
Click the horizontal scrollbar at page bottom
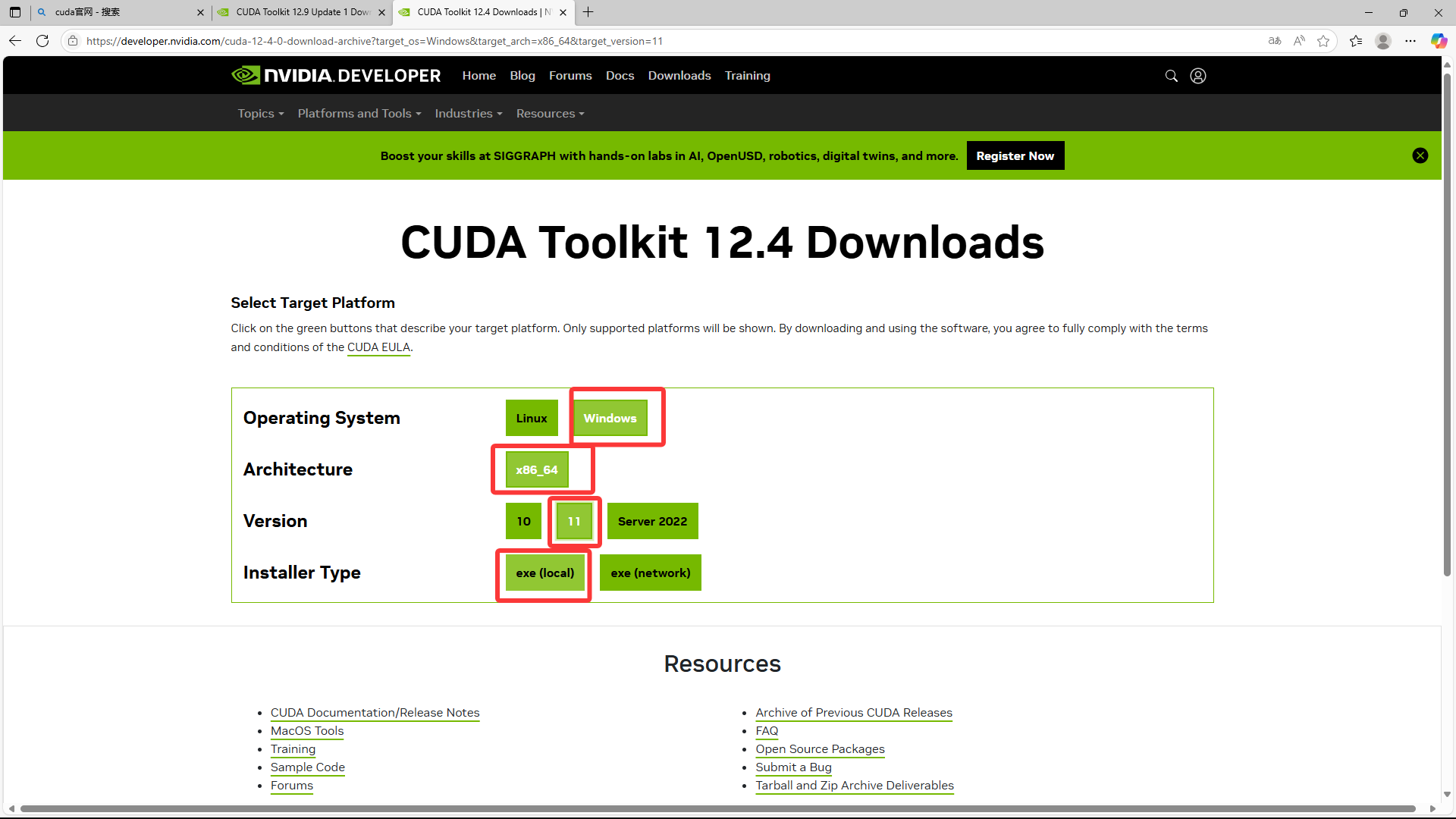pos(717,808)
